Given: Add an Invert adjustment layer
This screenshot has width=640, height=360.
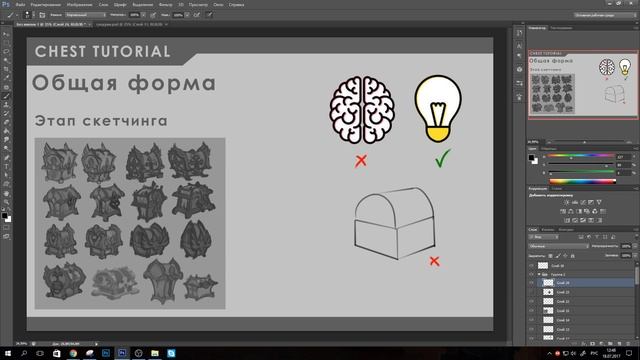Looking at the screenshot, I should tap(567, 220).
